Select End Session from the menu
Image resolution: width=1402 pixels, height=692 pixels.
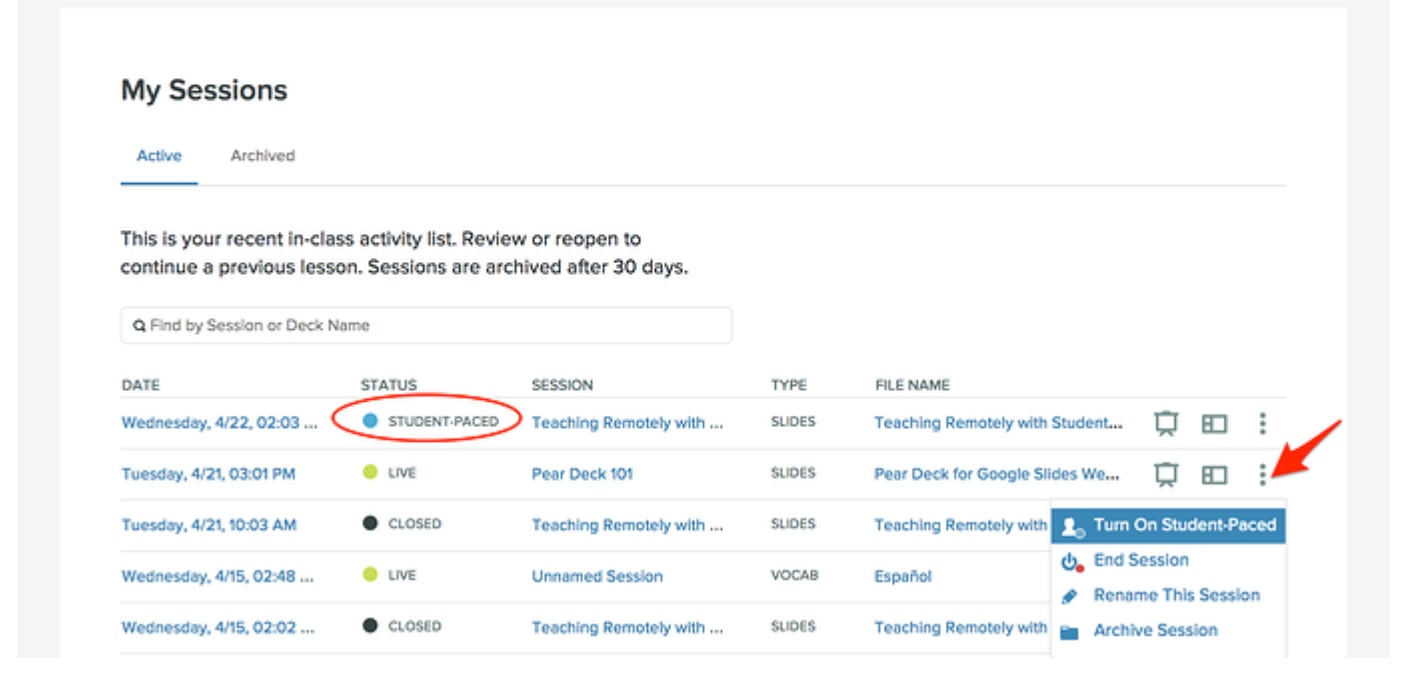1140,560
